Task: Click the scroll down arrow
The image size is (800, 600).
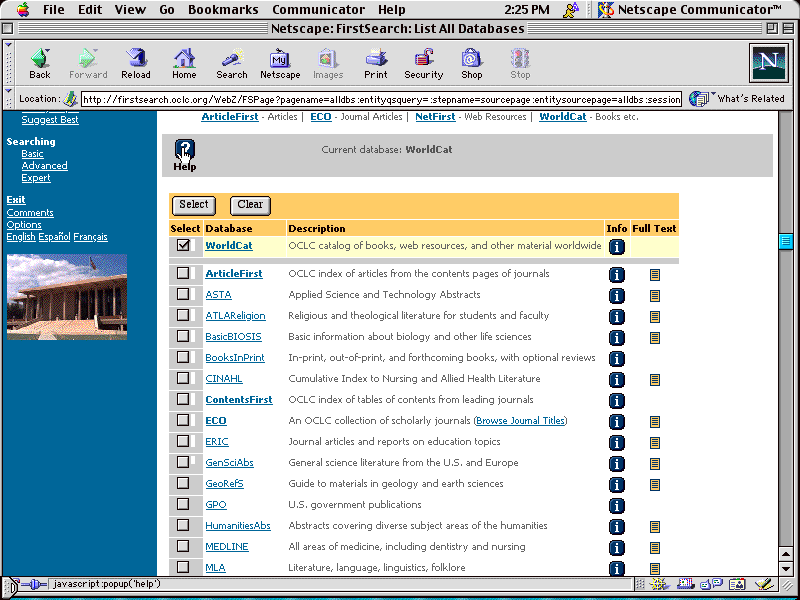Action: pyautogui.click(x=786, y=568)
